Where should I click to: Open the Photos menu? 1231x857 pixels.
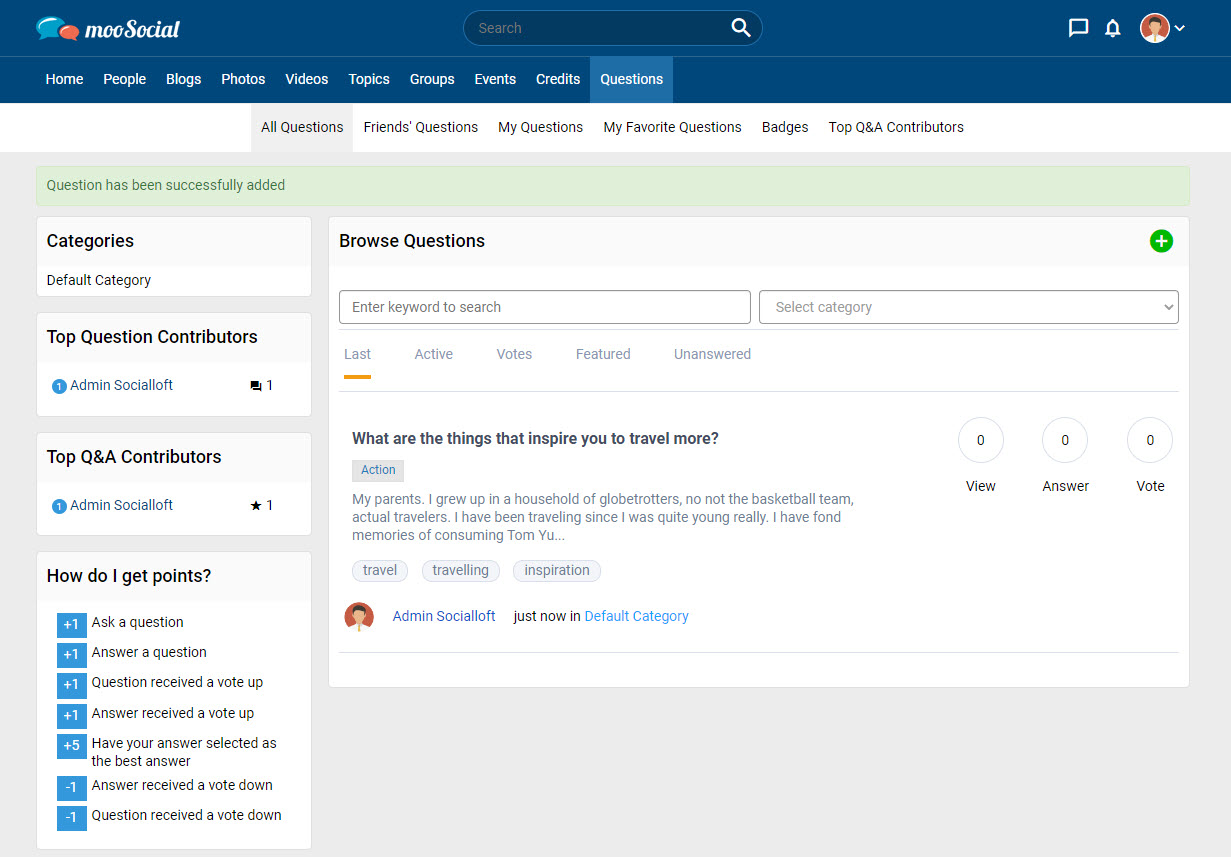click(x=243, y=79)
